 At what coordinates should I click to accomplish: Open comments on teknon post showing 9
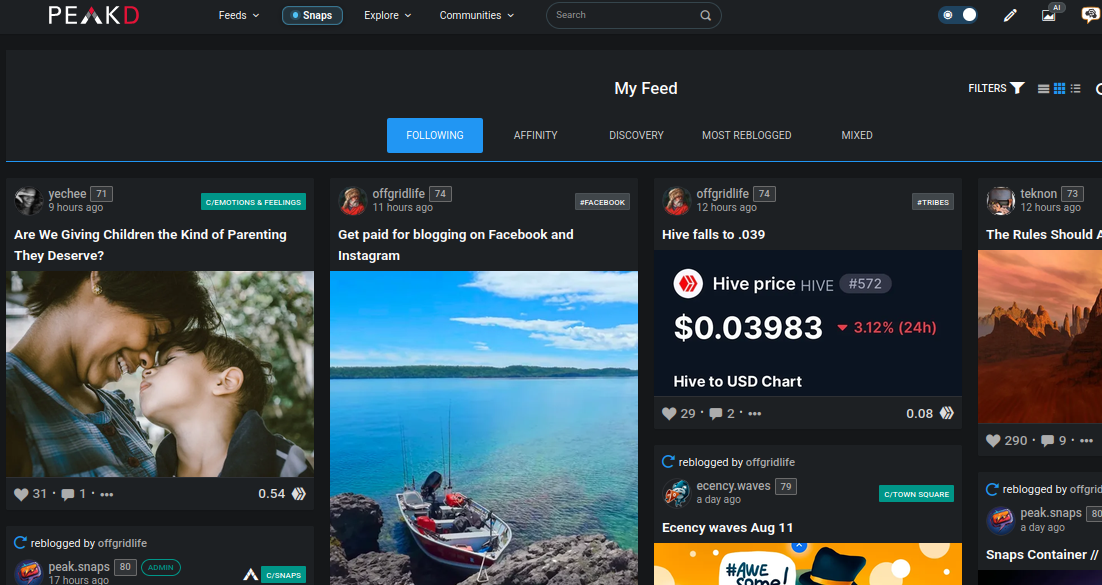(1047, 441)
